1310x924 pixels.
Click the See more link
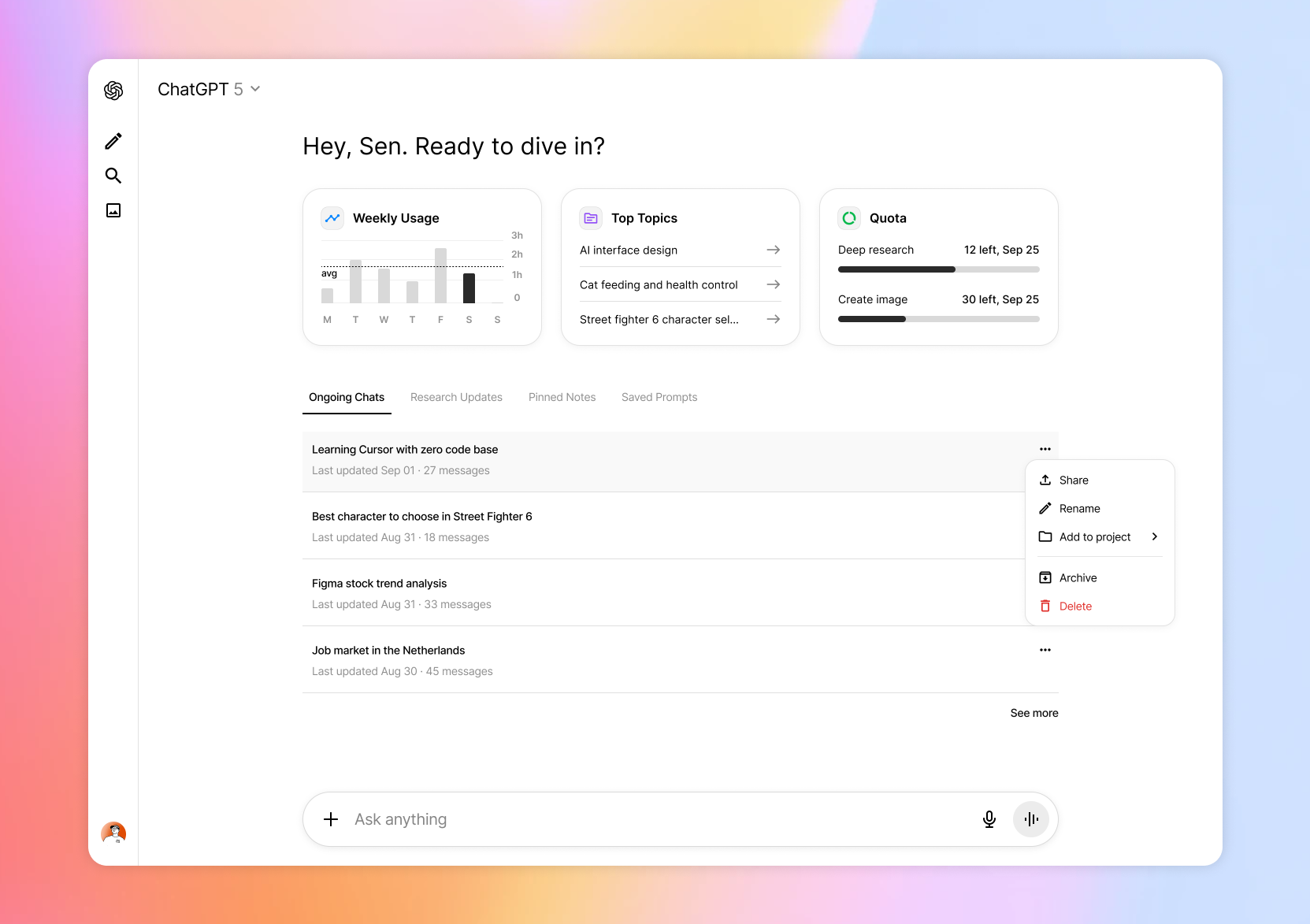(1034, 713)
